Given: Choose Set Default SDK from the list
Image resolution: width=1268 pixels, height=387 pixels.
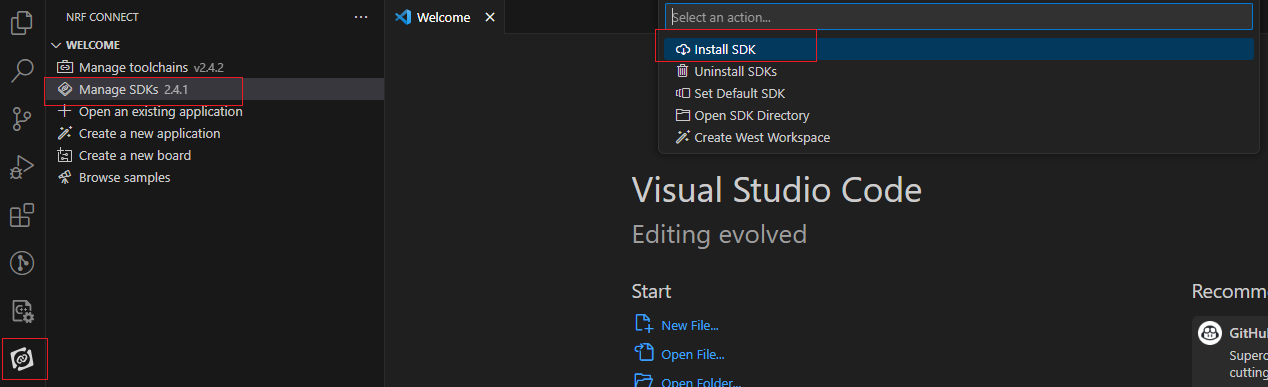Looking at the screenshot, I should tap(959, 93).
